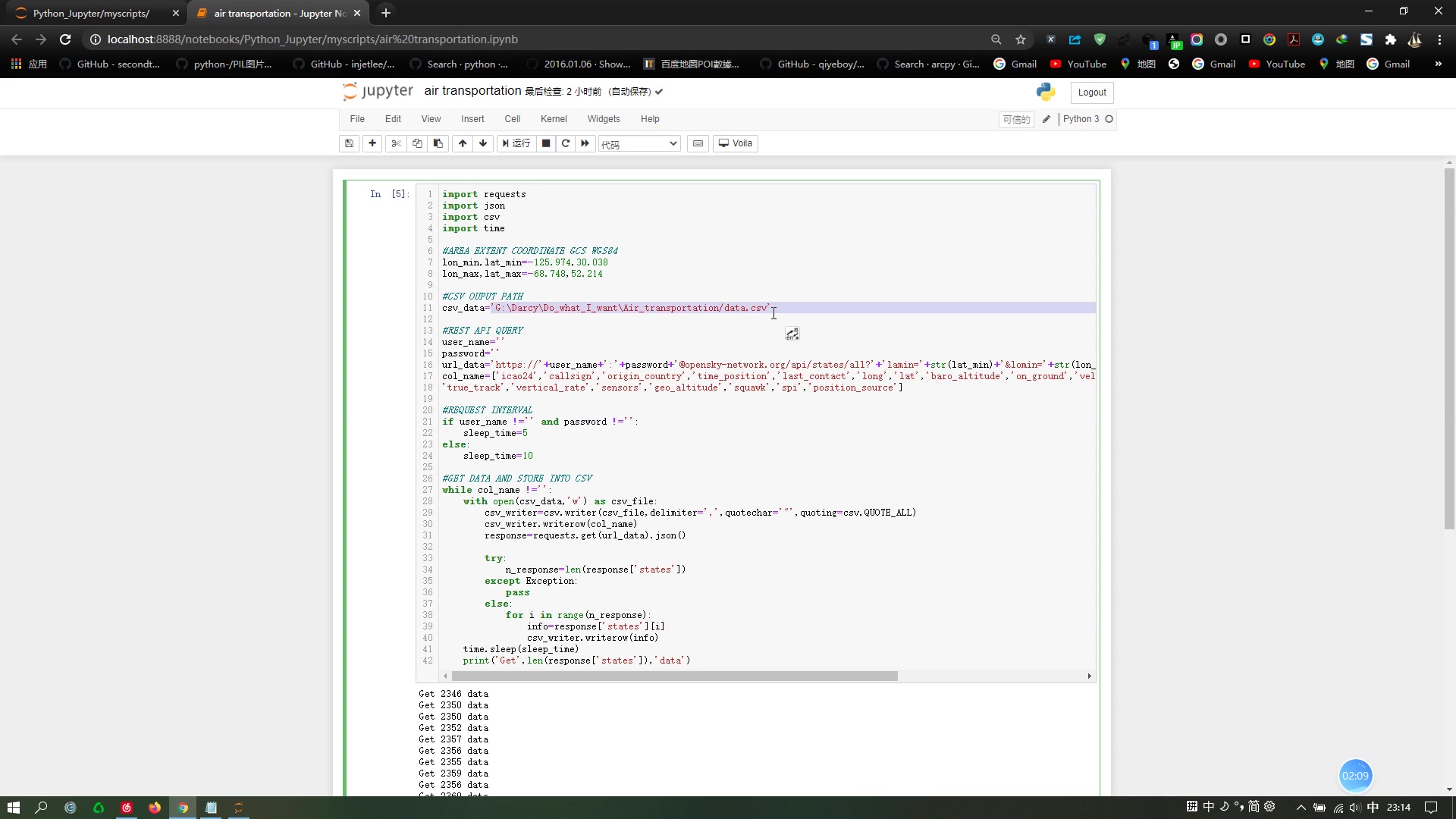The width and height of the screenshot is (1456, 819).
Task: Click the Voila button
Action: coord(736,143)
